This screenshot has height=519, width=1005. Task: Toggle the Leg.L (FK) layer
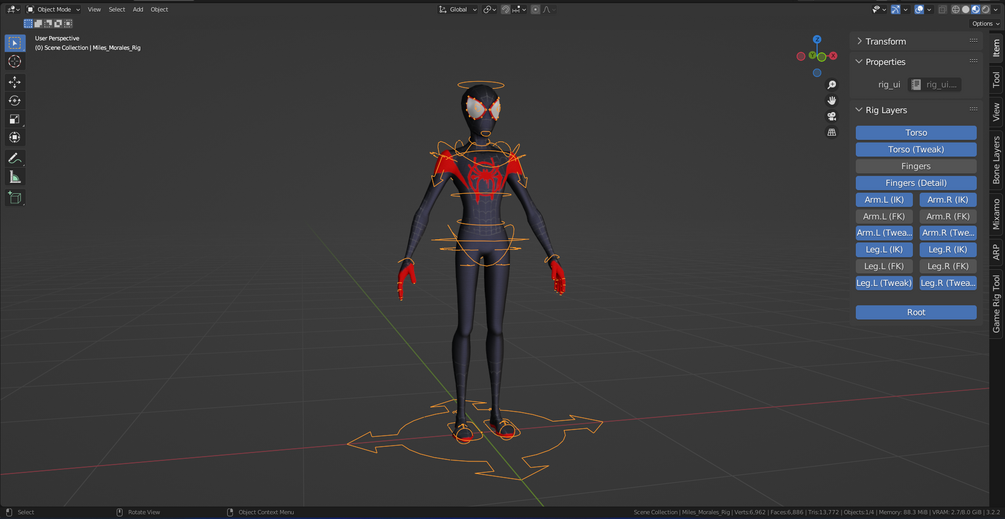tap(884, 266)
